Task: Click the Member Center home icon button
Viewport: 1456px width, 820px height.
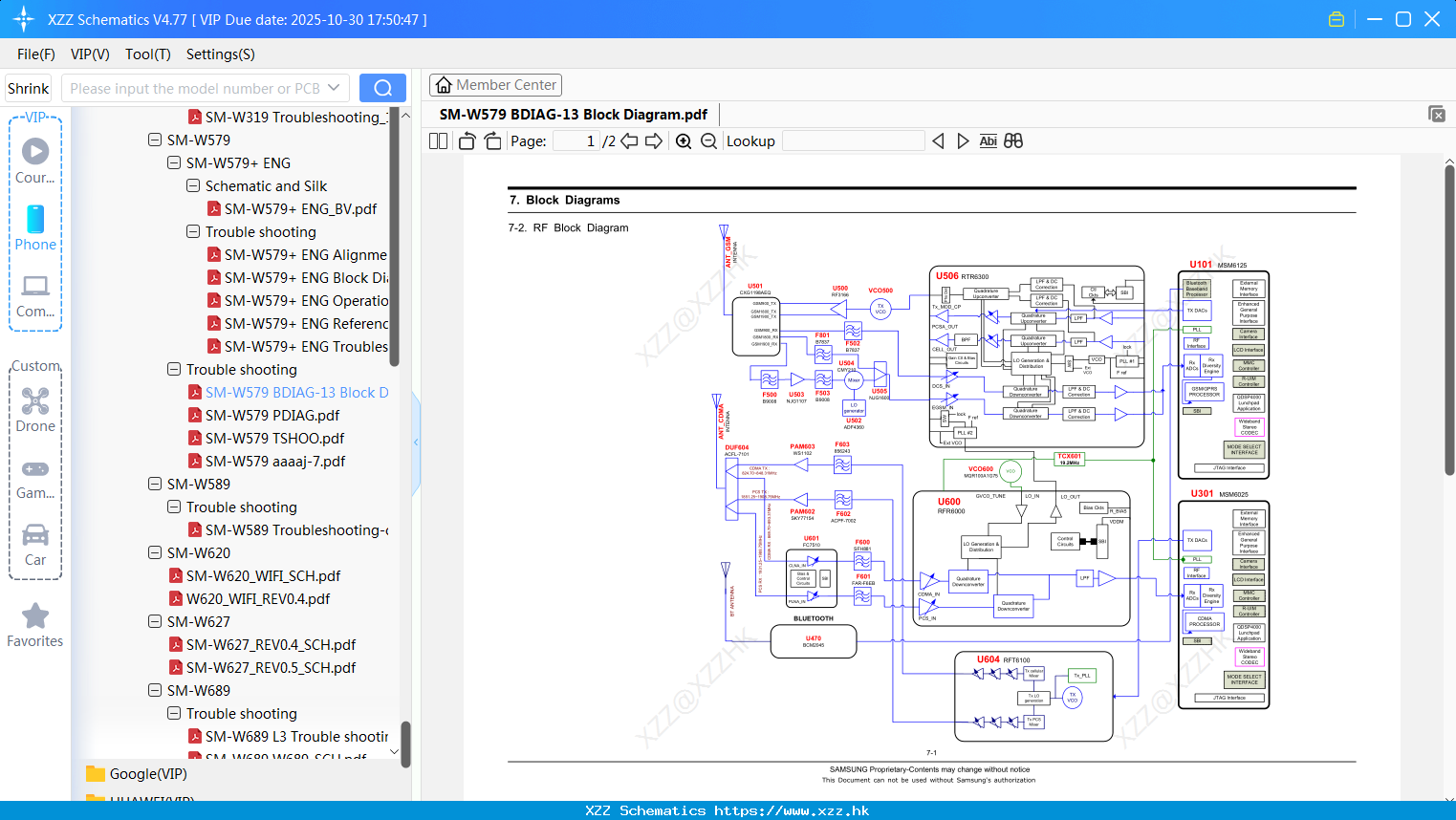Action: (495, 85)
